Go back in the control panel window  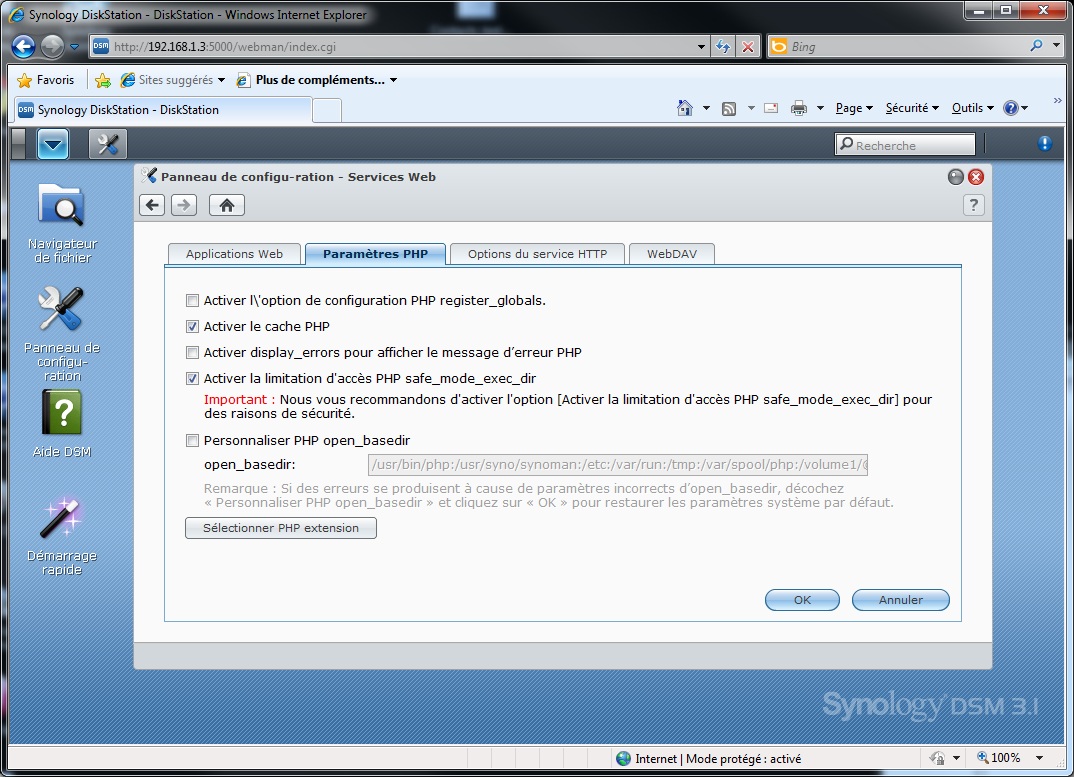pos(152,205)
